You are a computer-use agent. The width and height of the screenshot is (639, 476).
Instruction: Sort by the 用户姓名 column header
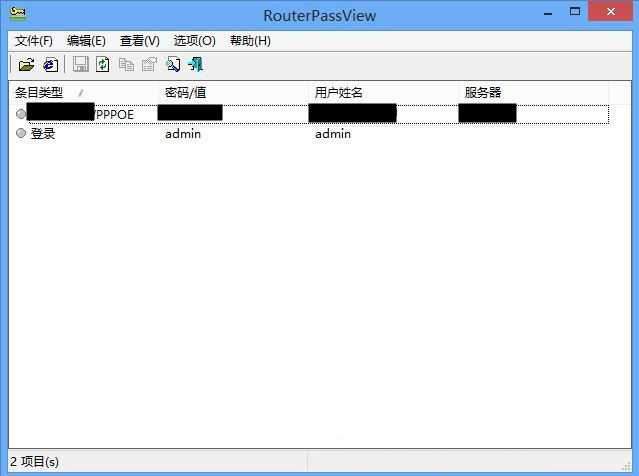pos(383,93)
